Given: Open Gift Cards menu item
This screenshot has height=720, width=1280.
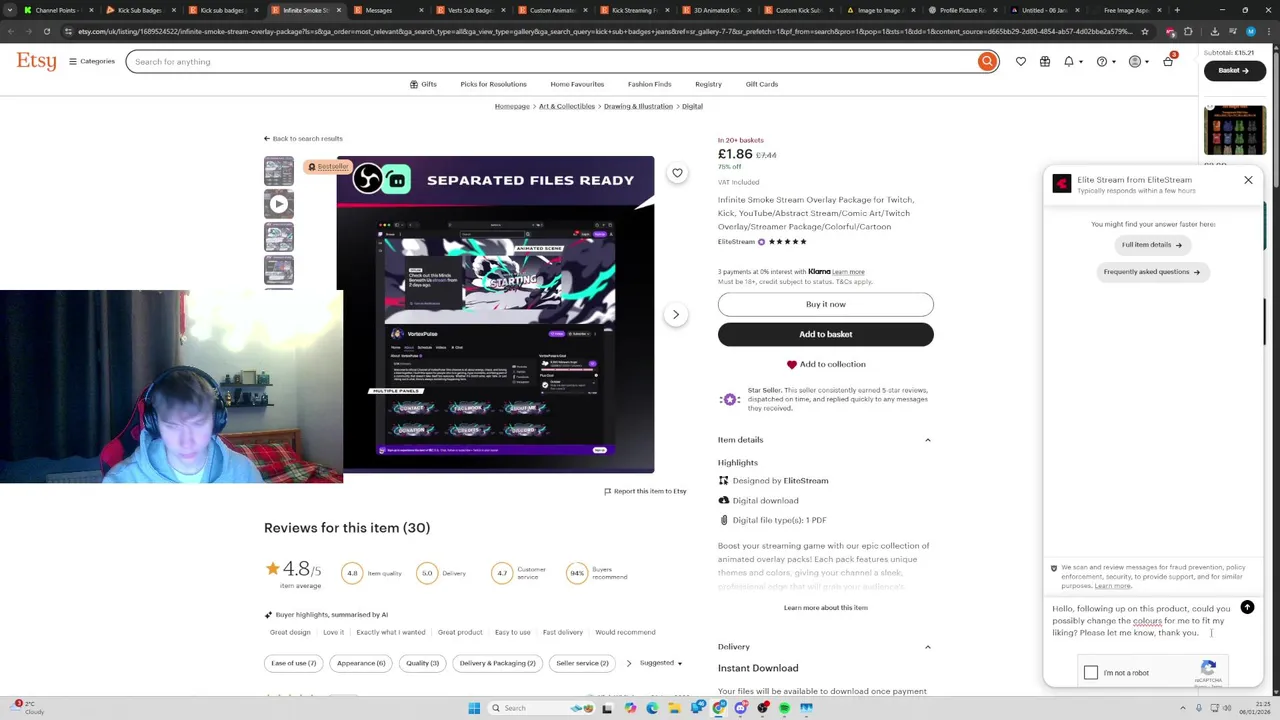Looking at the screenshot, I should (x=762, y=84).
